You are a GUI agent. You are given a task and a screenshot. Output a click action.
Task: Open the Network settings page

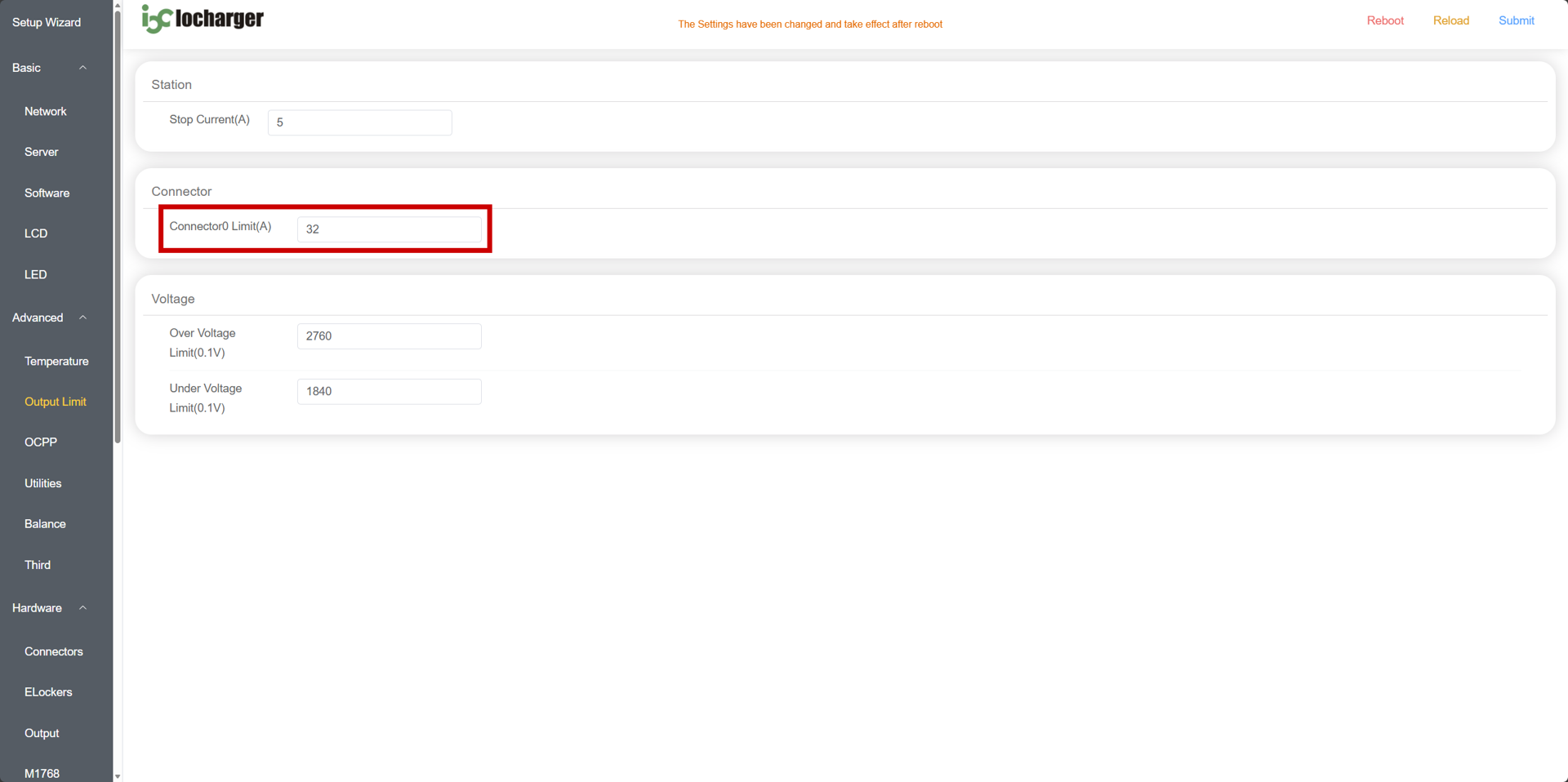[x=46, y=111]
